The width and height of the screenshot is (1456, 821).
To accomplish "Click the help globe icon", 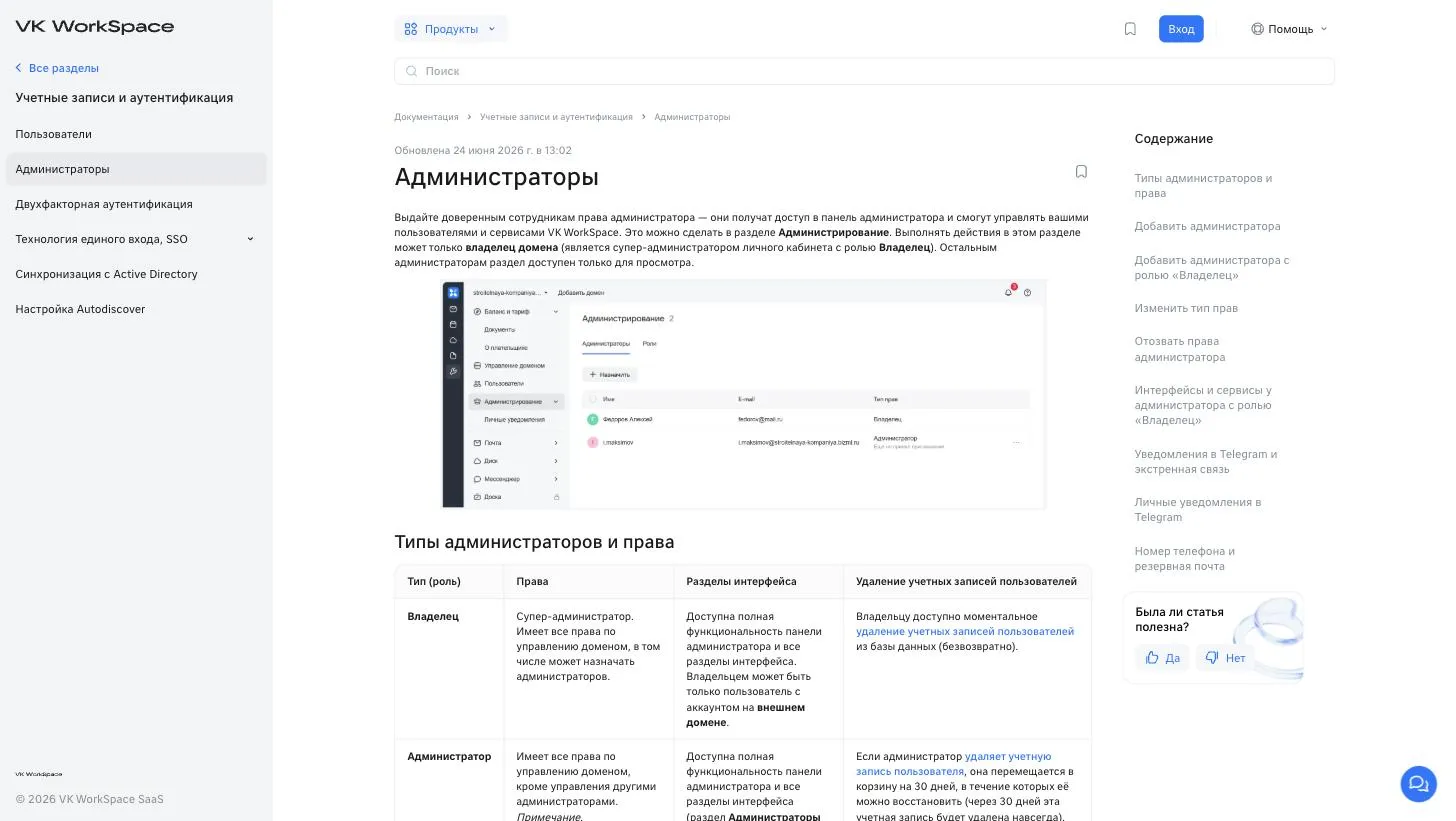I will point(1257,29).
